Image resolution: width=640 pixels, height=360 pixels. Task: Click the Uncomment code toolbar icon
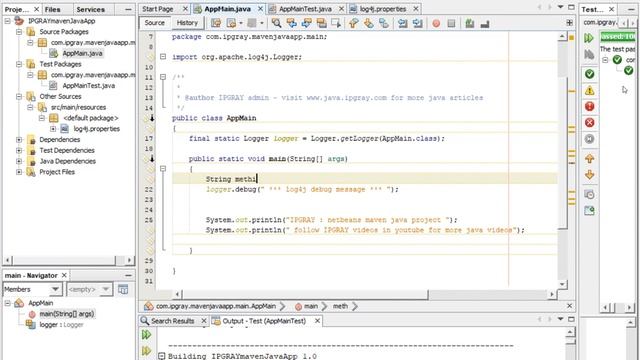click(485, 23)
